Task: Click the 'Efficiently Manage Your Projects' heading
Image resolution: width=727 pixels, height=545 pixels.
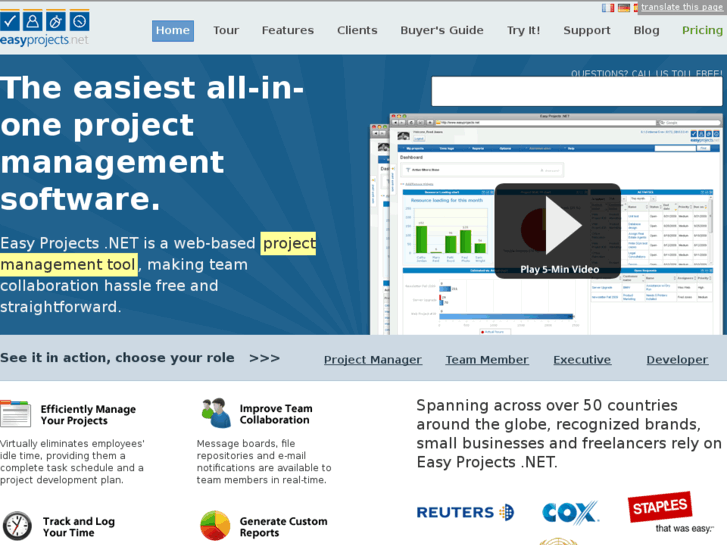Action: 88,415
